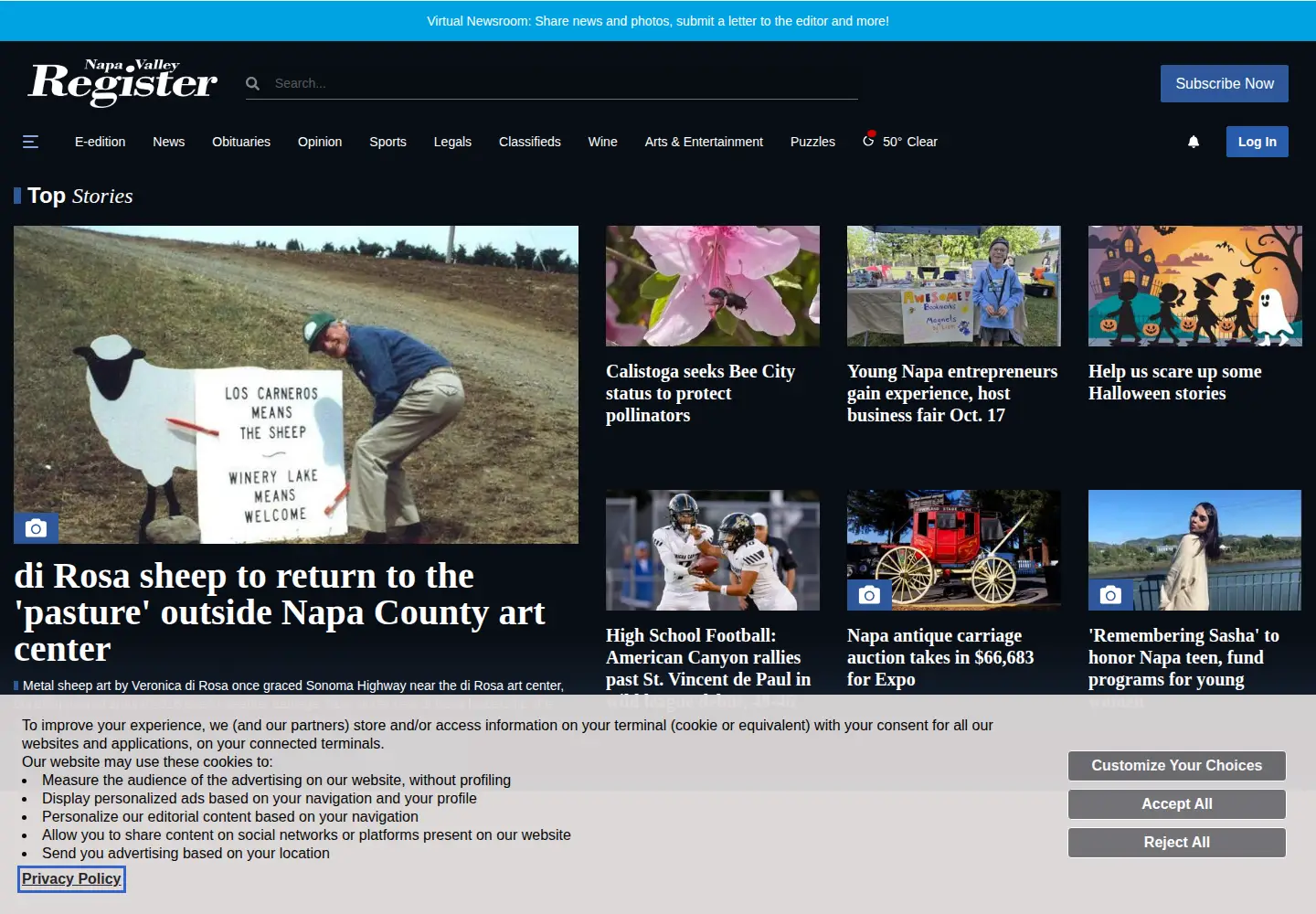
Task: Open Arts & Entertainment
Action: tap(704, 142)
